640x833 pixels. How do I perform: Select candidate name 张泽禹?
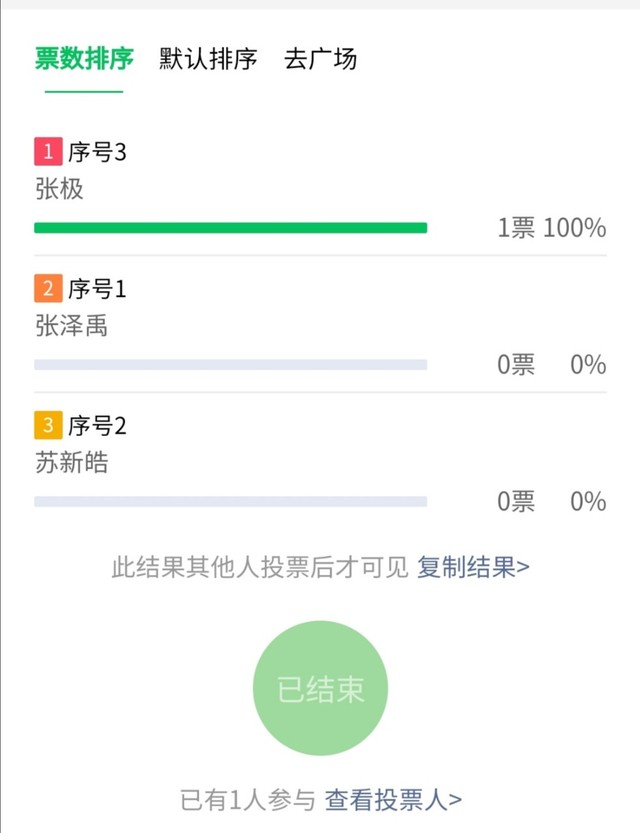click(x=71, y=325)
